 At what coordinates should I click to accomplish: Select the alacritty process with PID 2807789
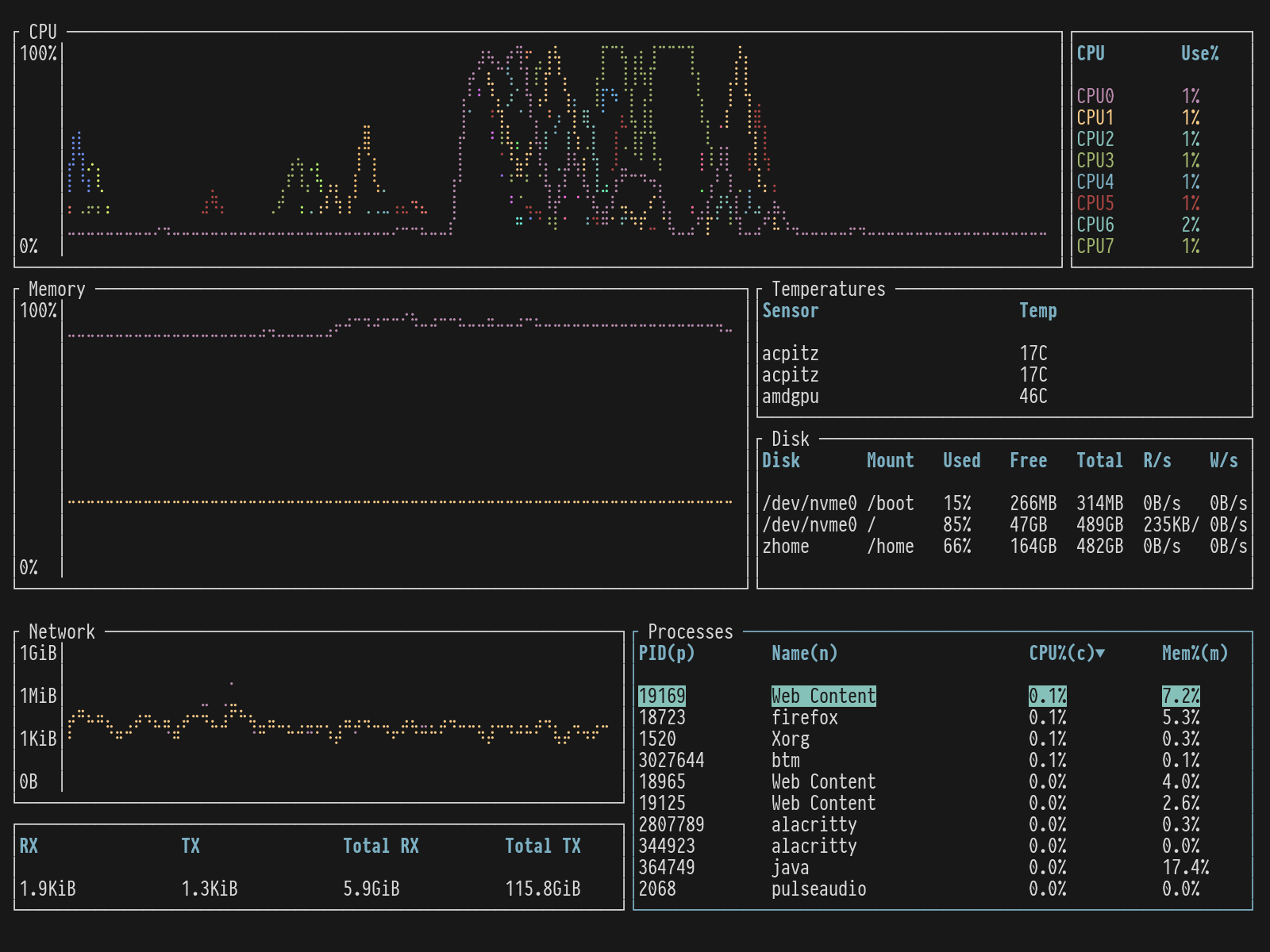[943, 824]
